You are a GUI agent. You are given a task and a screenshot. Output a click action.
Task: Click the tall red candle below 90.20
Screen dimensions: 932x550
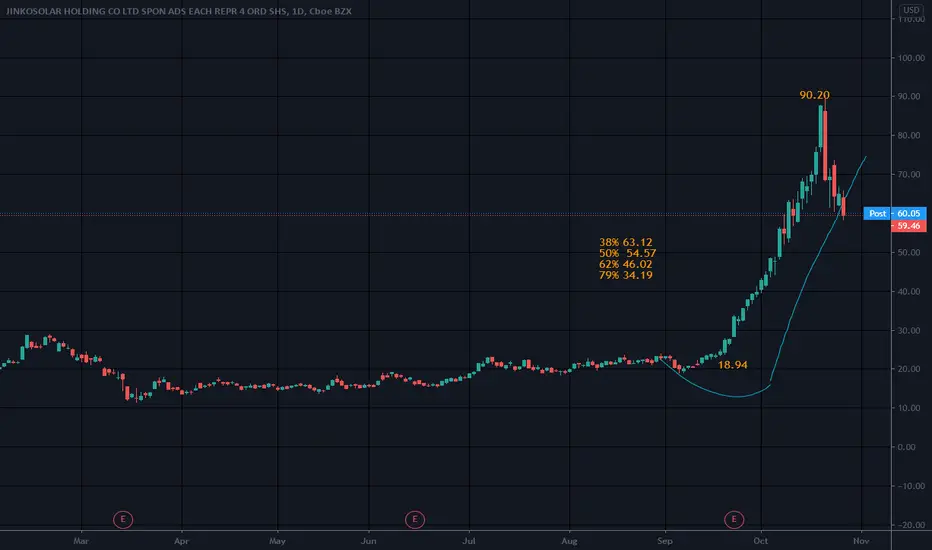[825, 143]
